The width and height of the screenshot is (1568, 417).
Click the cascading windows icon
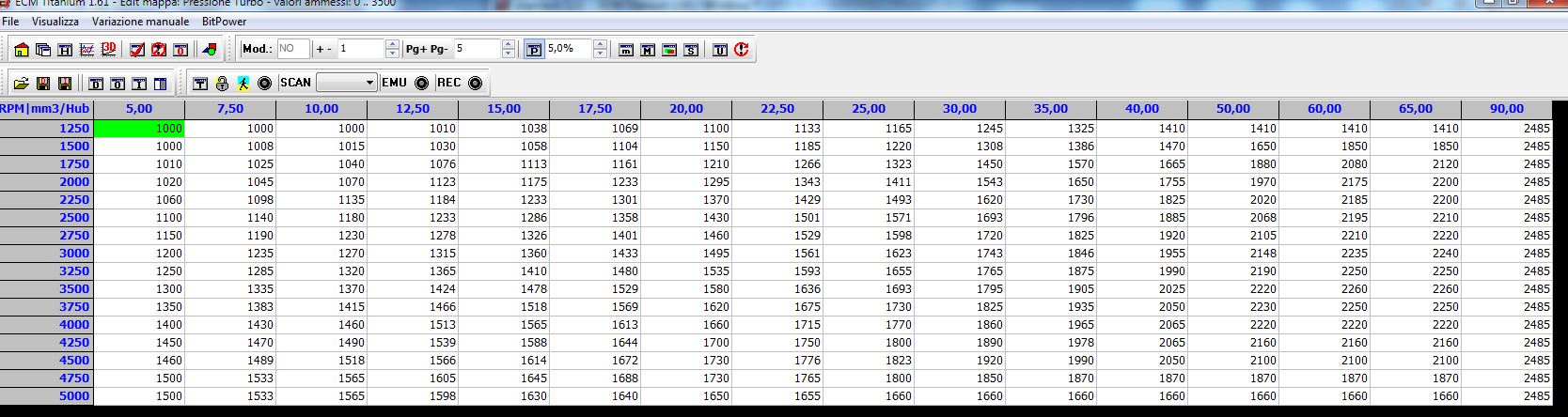[x=43, y=50]
